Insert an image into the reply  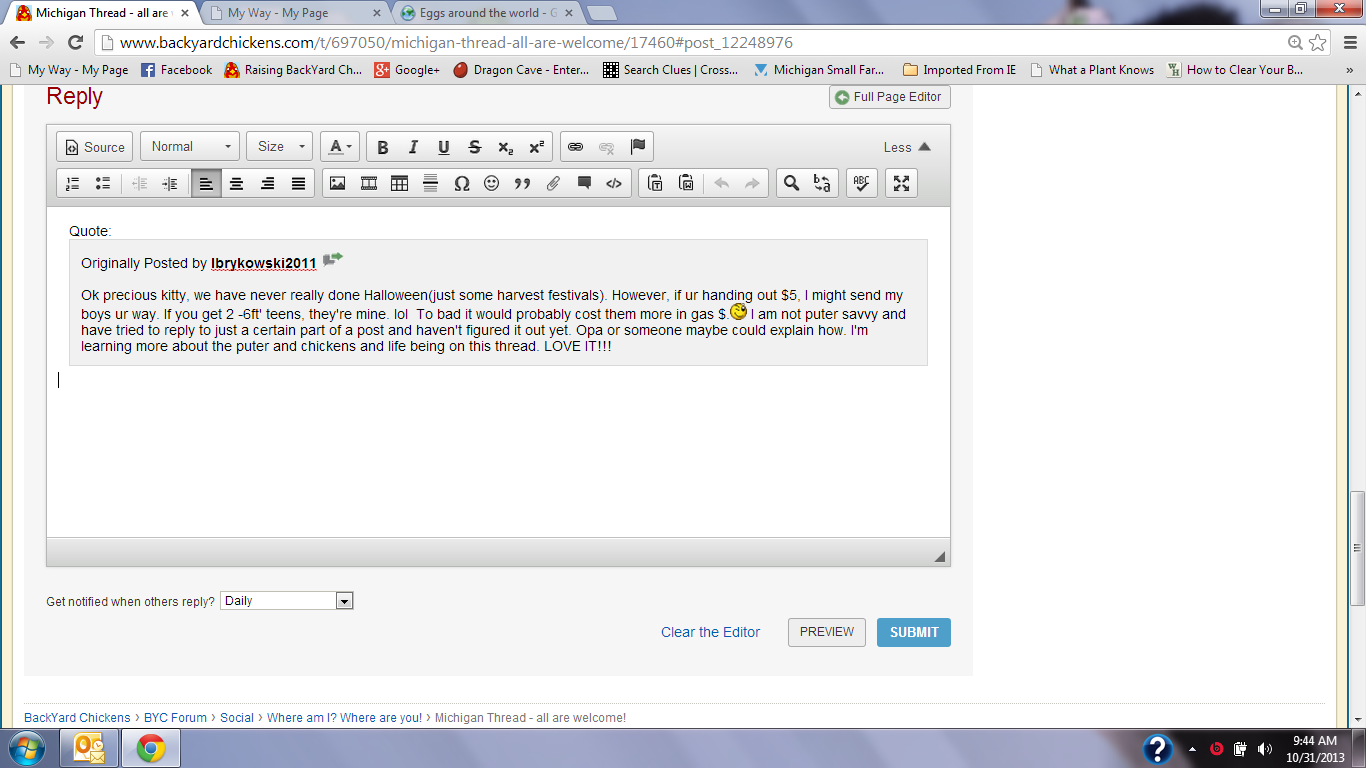point(338,183)
